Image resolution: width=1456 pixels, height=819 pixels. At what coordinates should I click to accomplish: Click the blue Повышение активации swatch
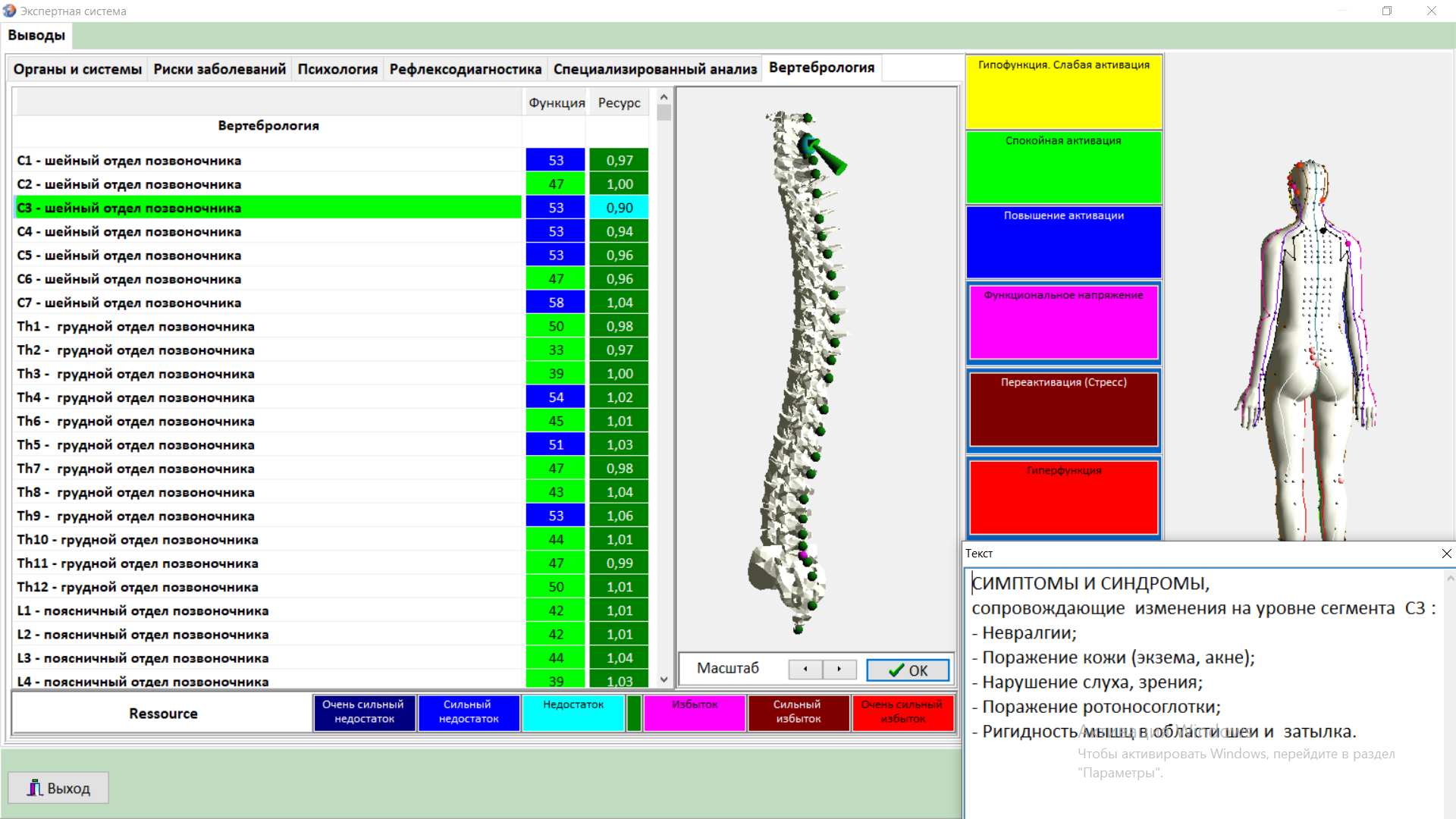coord(1064,242)
